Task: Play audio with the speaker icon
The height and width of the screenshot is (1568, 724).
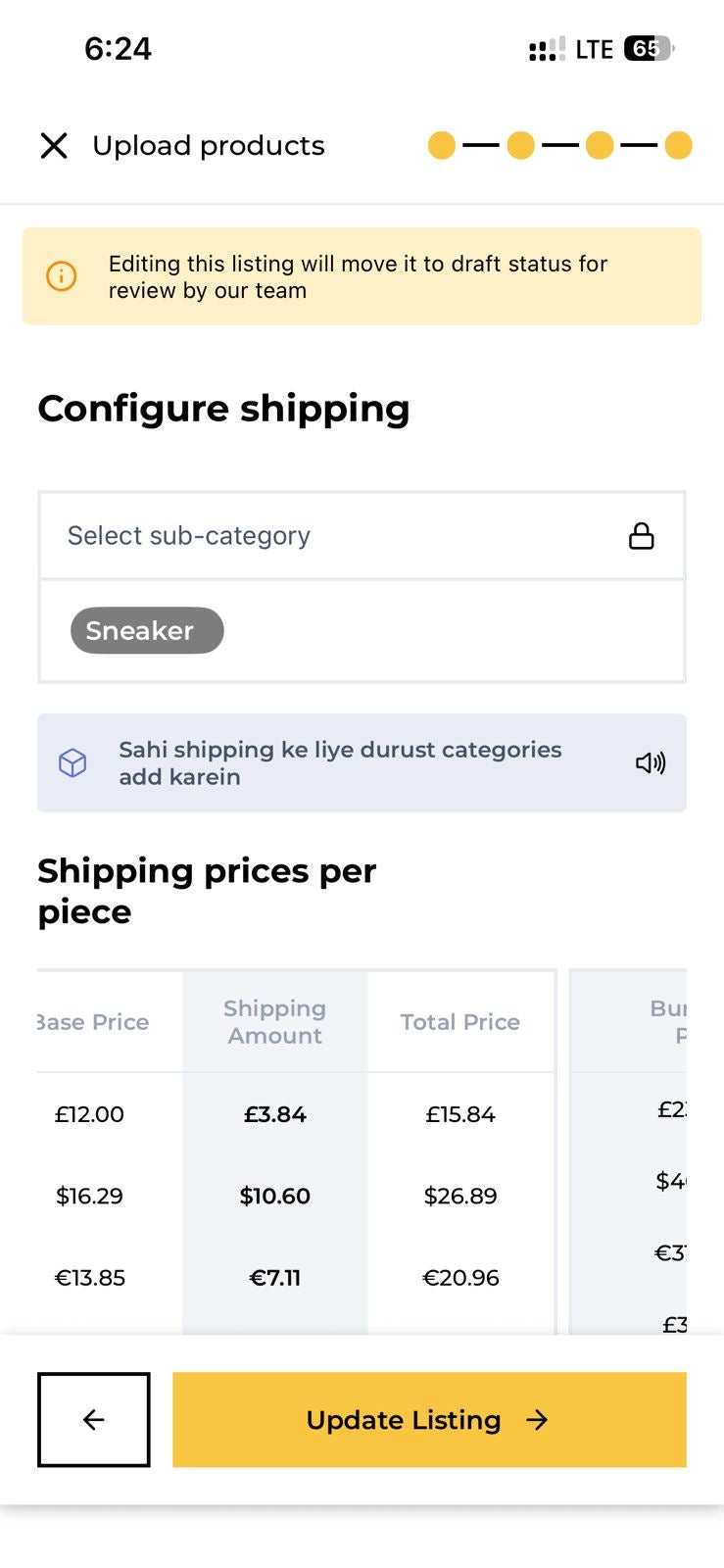Action: [651, 762]
